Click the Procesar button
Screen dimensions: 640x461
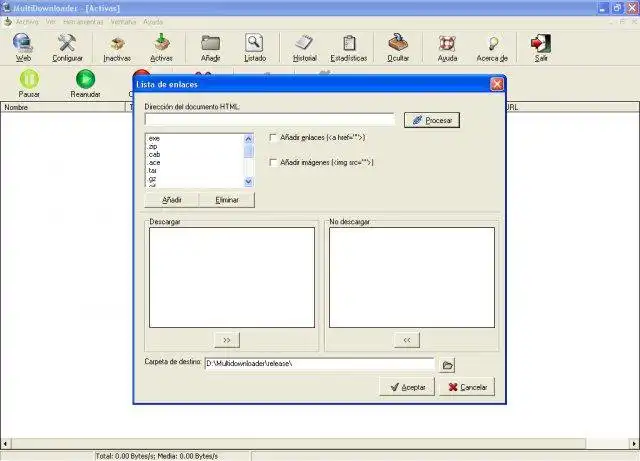432,120
